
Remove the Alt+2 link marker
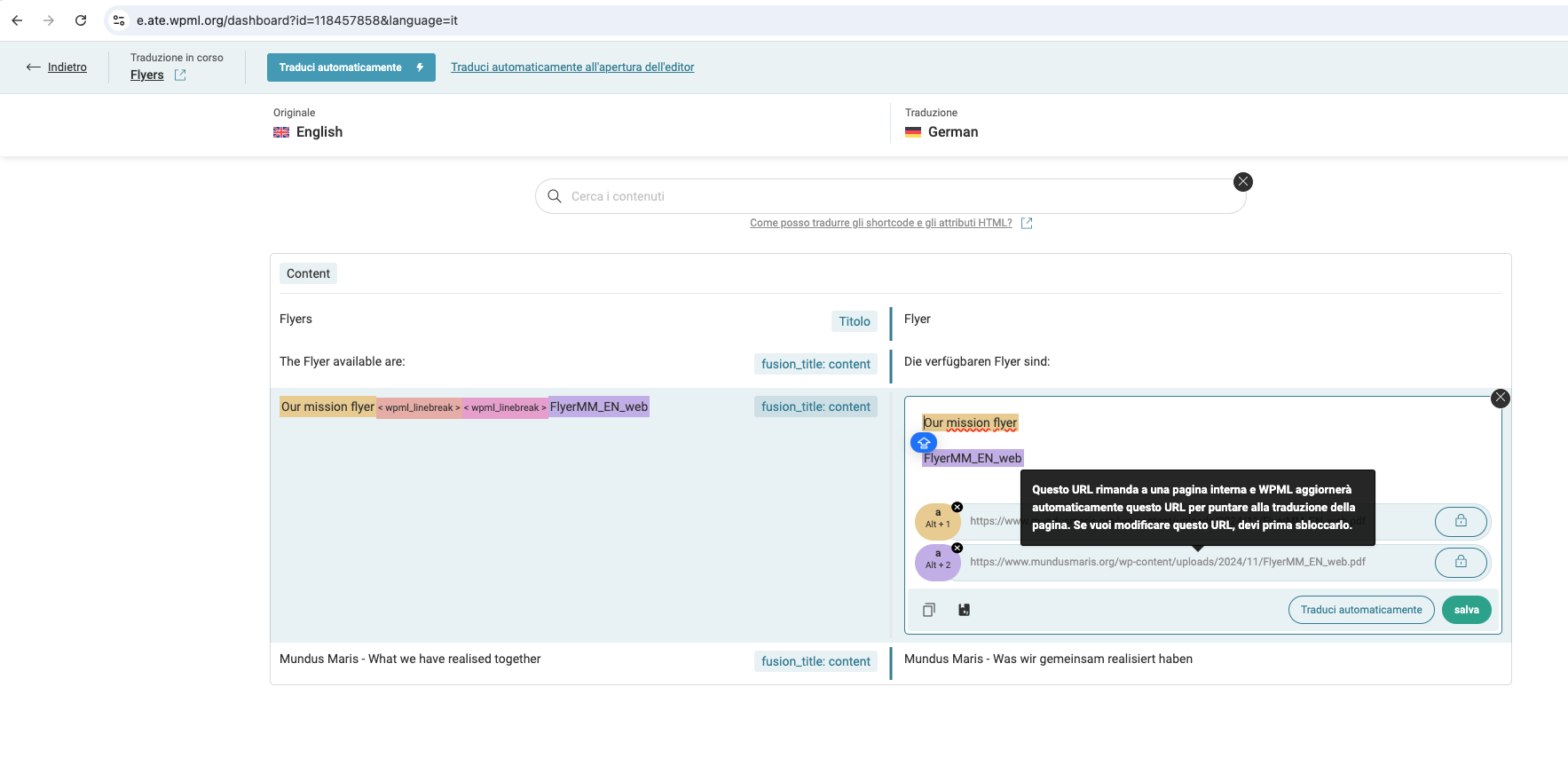coord(957,548)
